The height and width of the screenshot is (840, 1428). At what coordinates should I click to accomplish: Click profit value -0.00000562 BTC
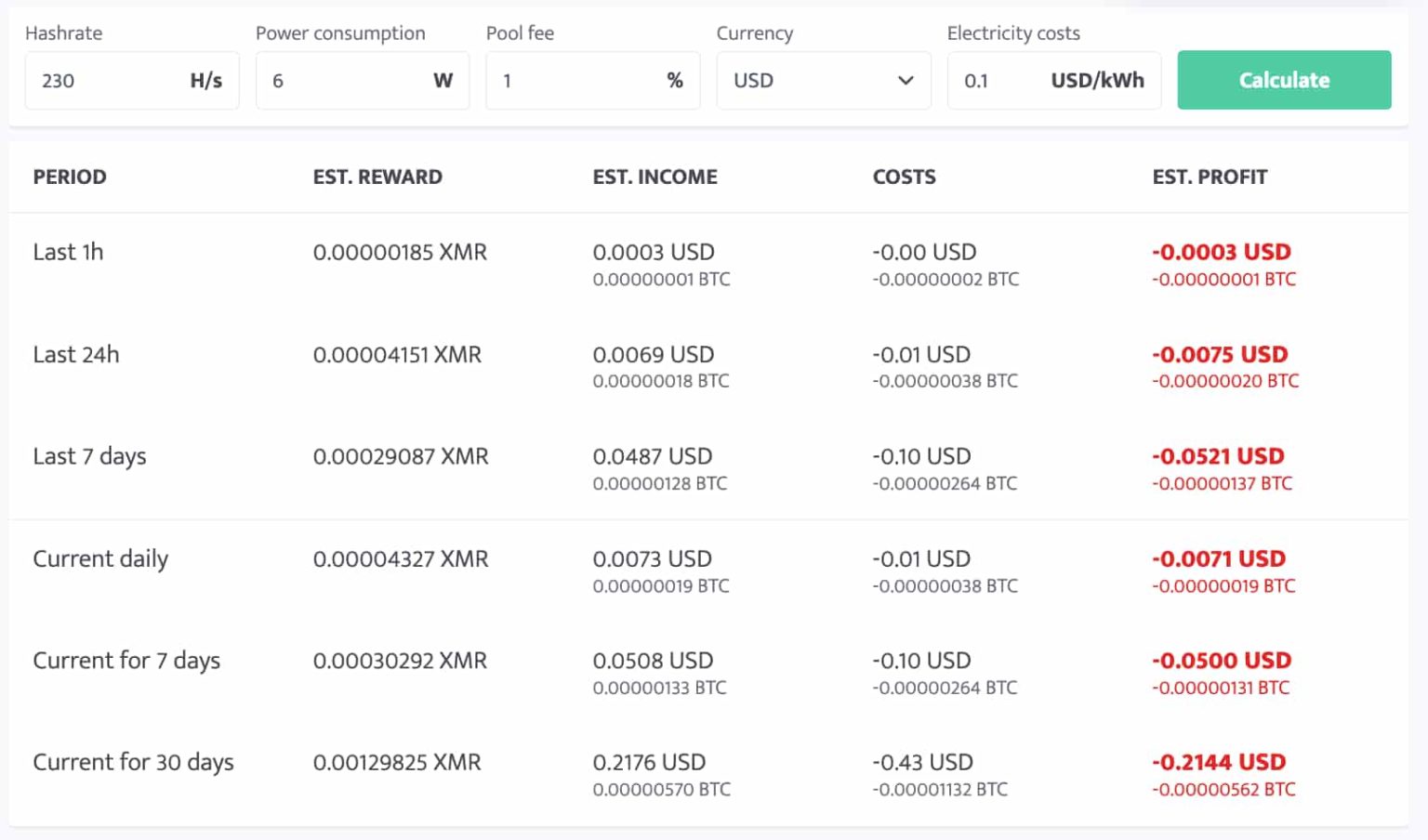(x=1223, y=789)
